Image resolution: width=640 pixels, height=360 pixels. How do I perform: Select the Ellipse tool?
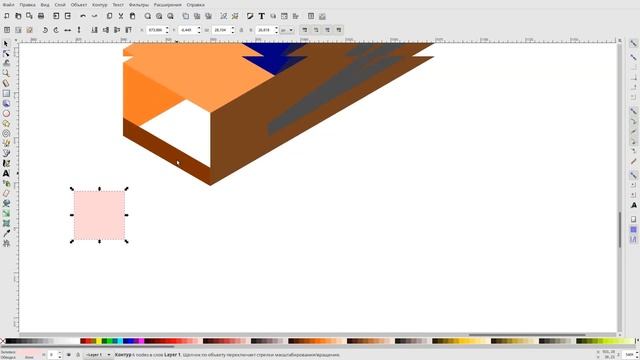tap(6, 113)
